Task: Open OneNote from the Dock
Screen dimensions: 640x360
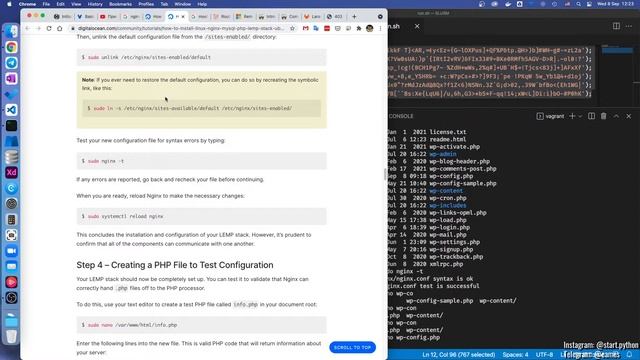Action: pos(11,78)
